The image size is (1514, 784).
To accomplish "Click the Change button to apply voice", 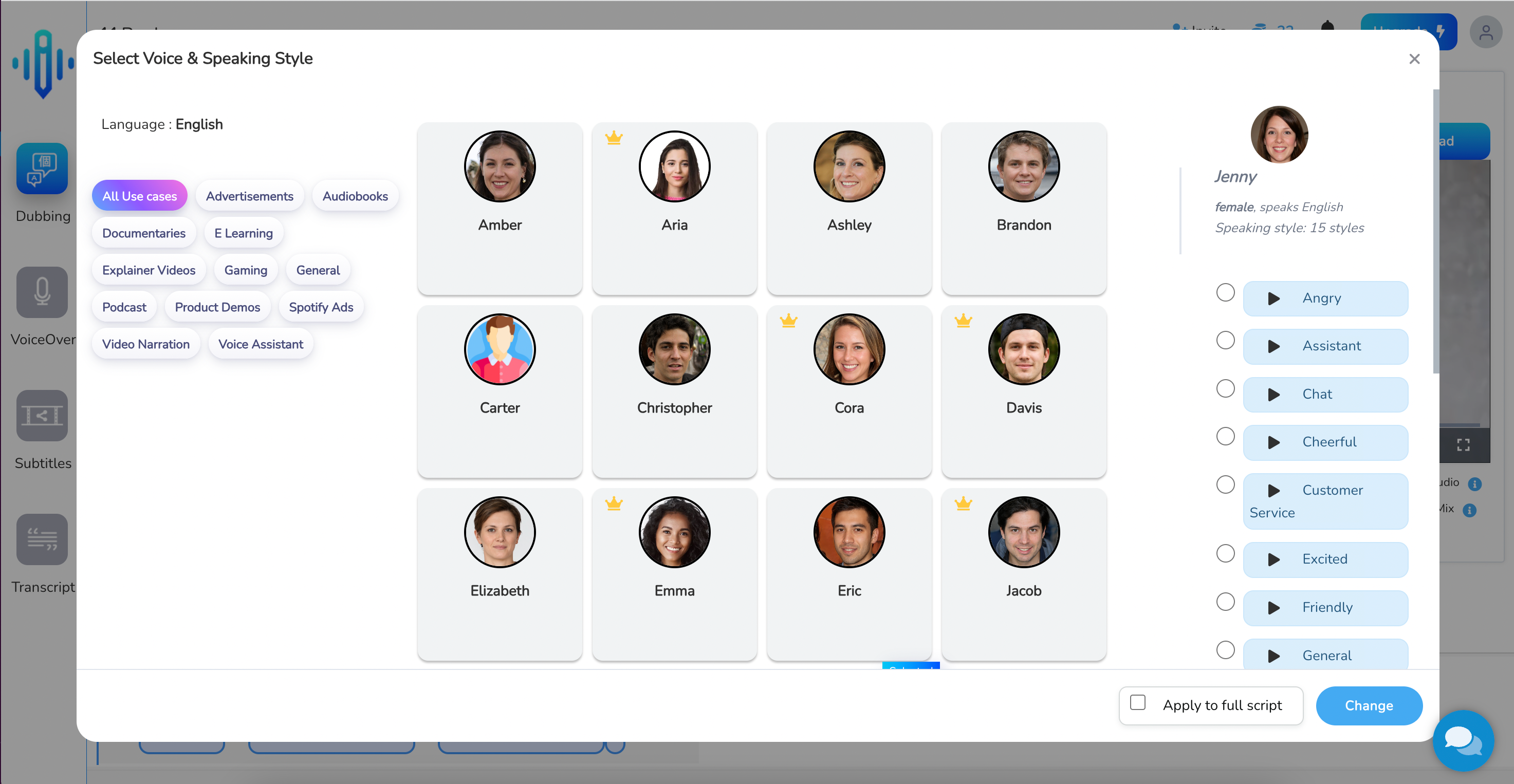I will [x=1369, y=705].
